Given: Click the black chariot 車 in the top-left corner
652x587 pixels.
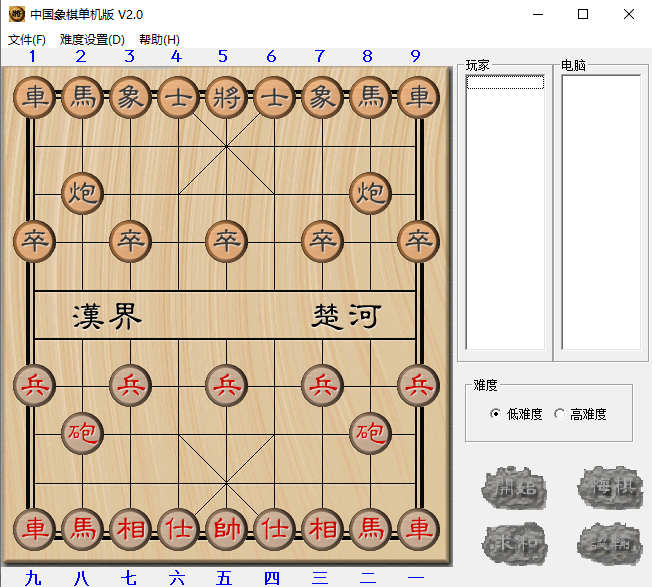Looking at the screenshot, I should pos(35,97).
